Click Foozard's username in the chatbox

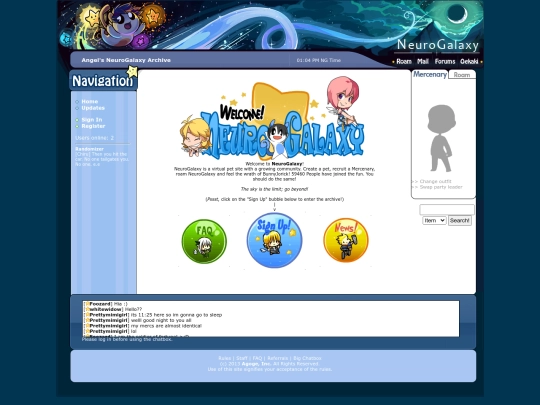coord(100,304)
